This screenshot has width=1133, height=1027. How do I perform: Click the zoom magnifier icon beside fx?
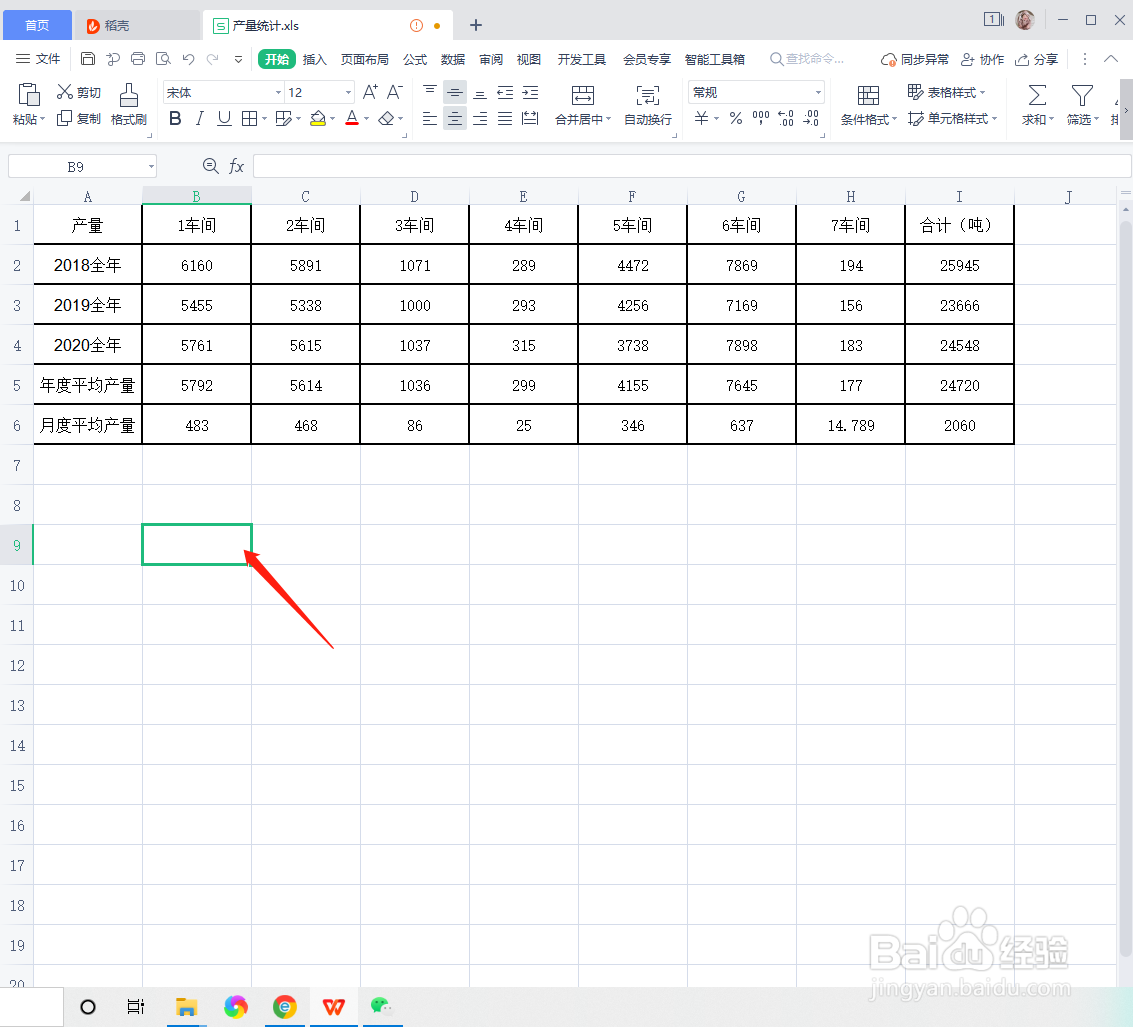pyautogui.click(x=210, y=166)
